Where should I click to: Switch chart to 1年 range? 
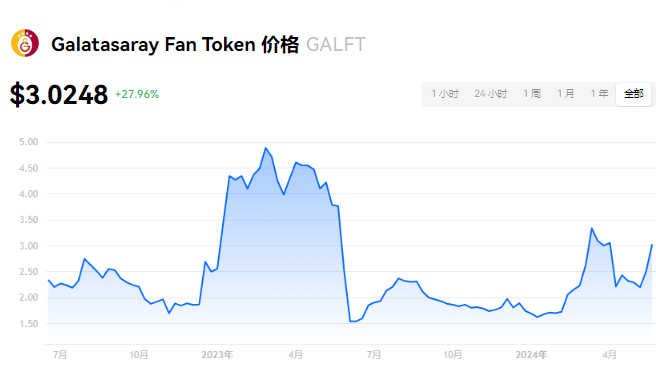click(599, 94)
